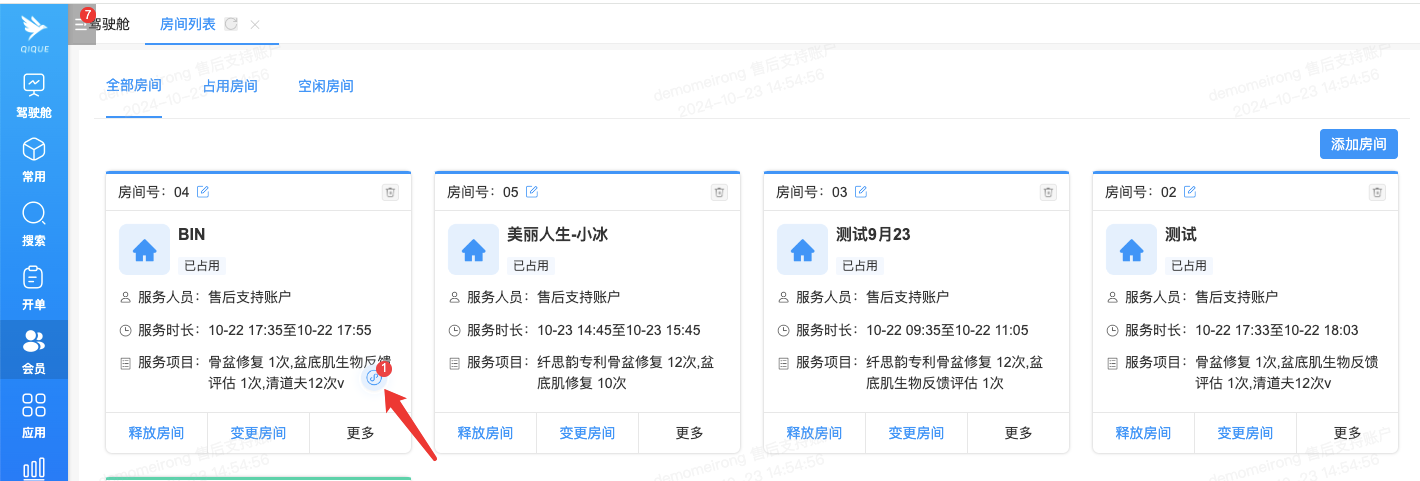The image size is (1420, 481).
Task: Click the trash icon on room 05 card
Action: coord(719,192)
